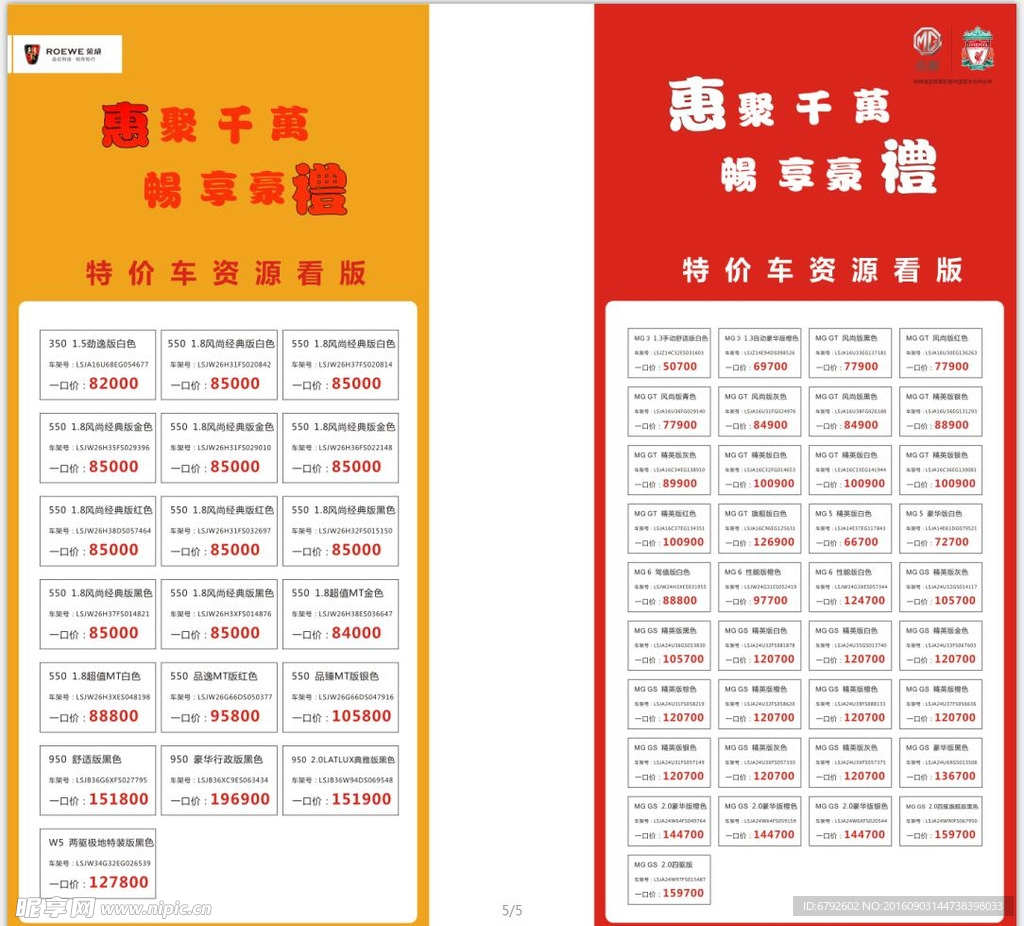1024x926 pixels.
Task: Click the 5/5 page indicator
Action: click(x=511, y=910)
